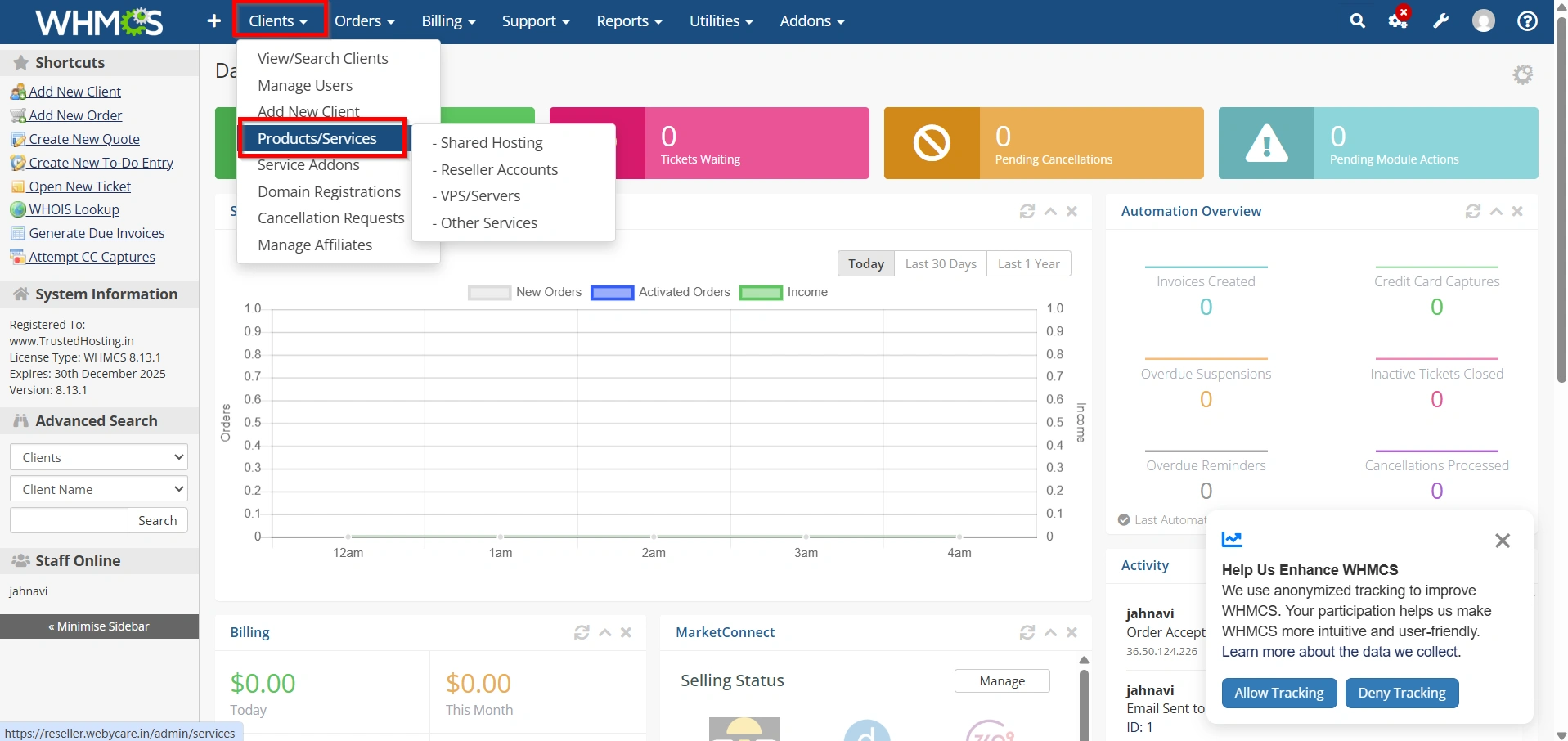This screenshot has height=741, width=1568.
Task: Refresh the Automation Overview widget
Action: 1472,211
